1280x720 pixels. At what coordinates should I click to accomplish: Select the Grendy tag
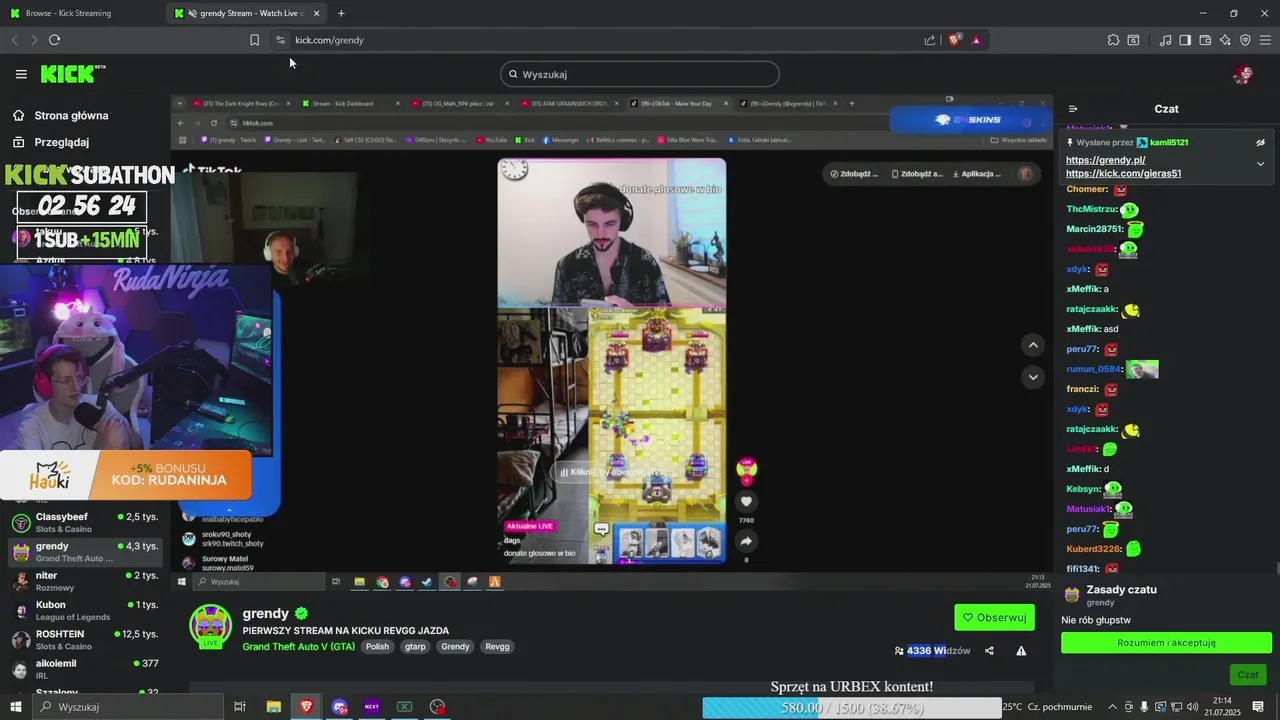pyautogui.click(x=455, y=647)
